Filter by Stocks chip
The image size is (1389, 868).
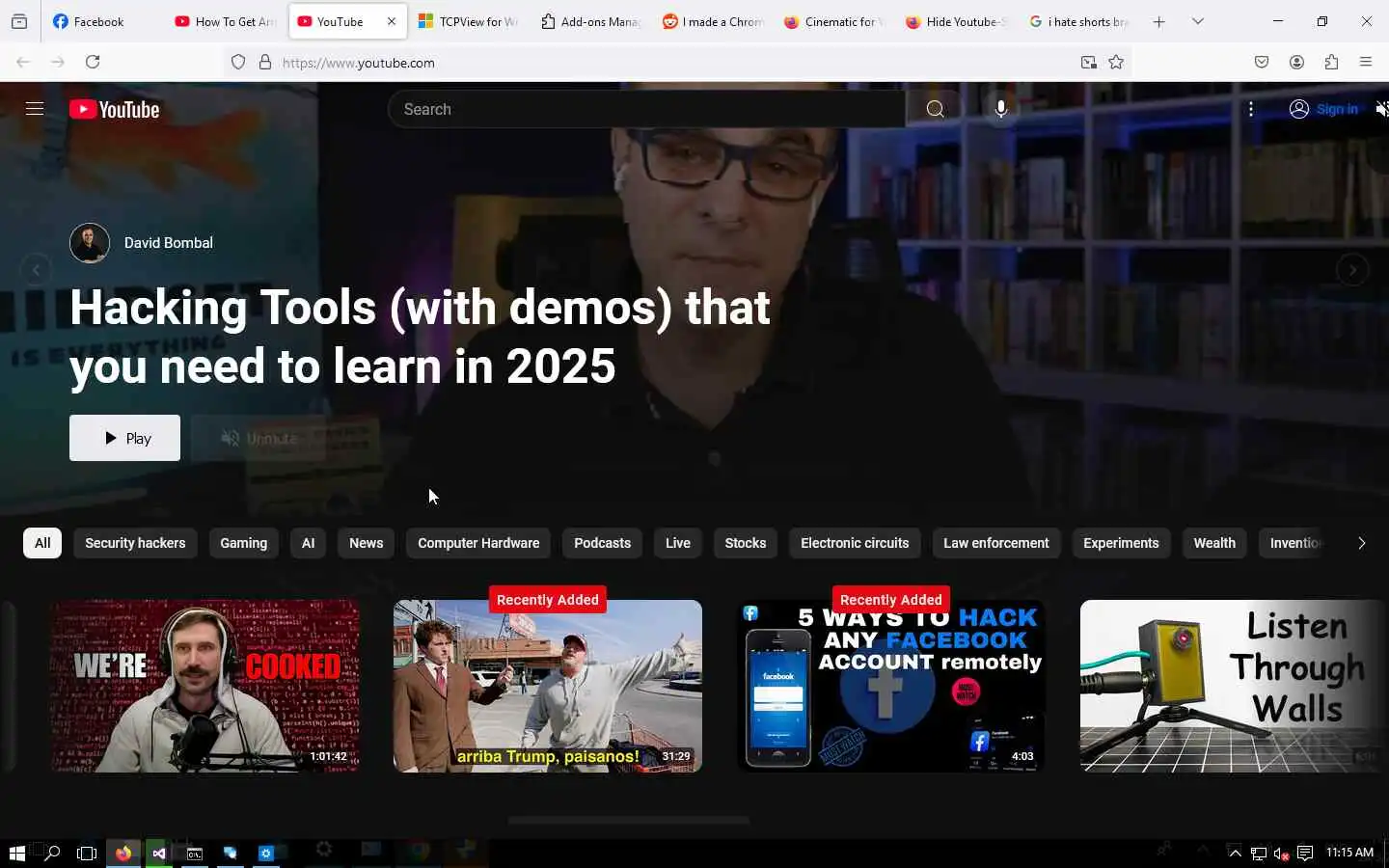(x=746, y=543)
